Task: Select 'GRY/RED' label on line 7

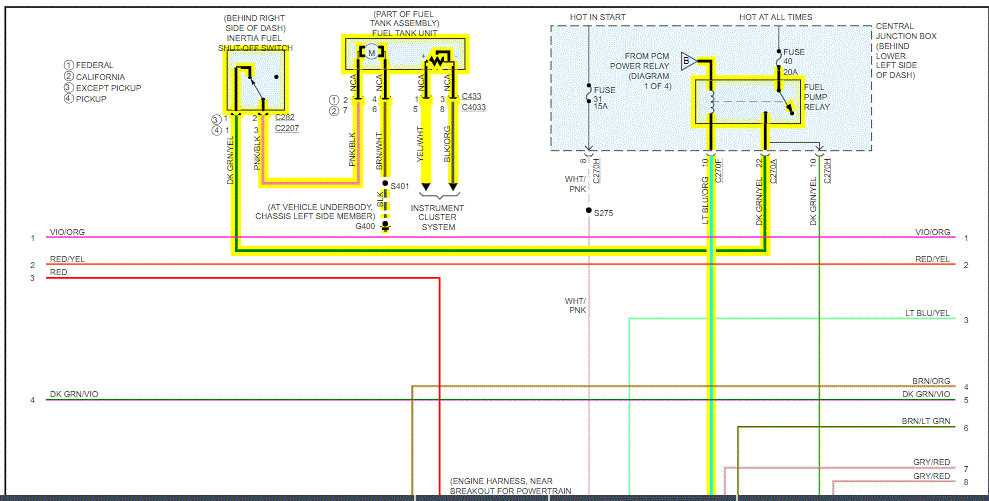Action: coord(932,463)
